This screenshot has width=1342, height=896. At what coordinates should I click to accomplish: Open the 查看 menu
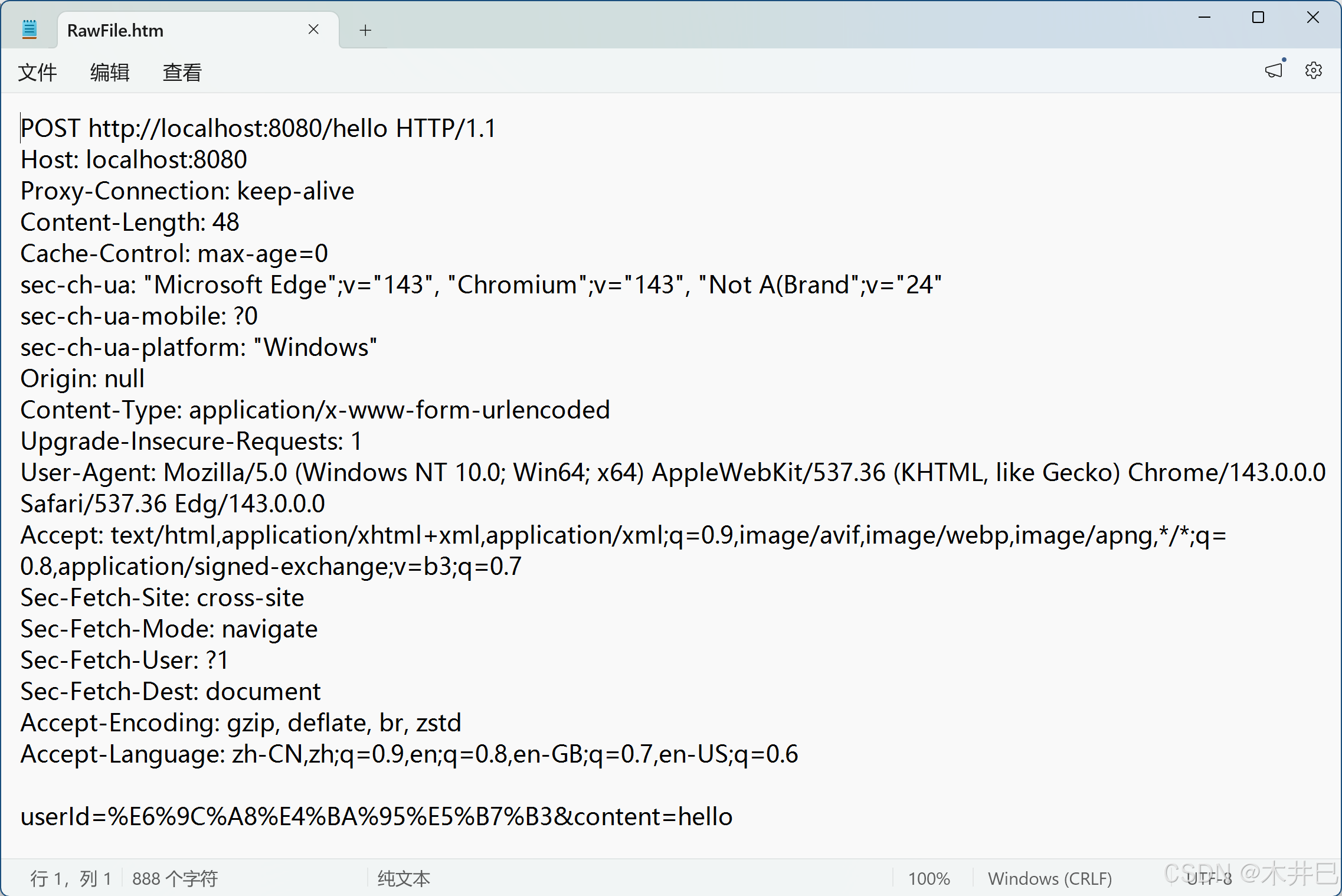tap(182, 73)
